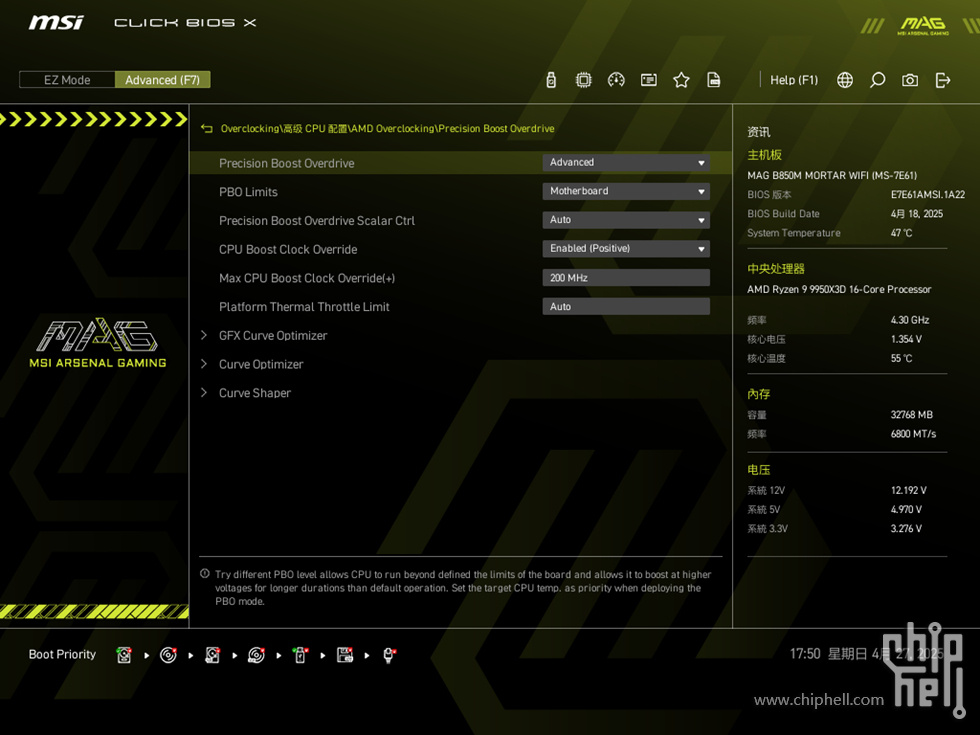Expand the Curve Optimizer submenu
The width and height of the screenshot is (980, 735).
tap(261, 364)
